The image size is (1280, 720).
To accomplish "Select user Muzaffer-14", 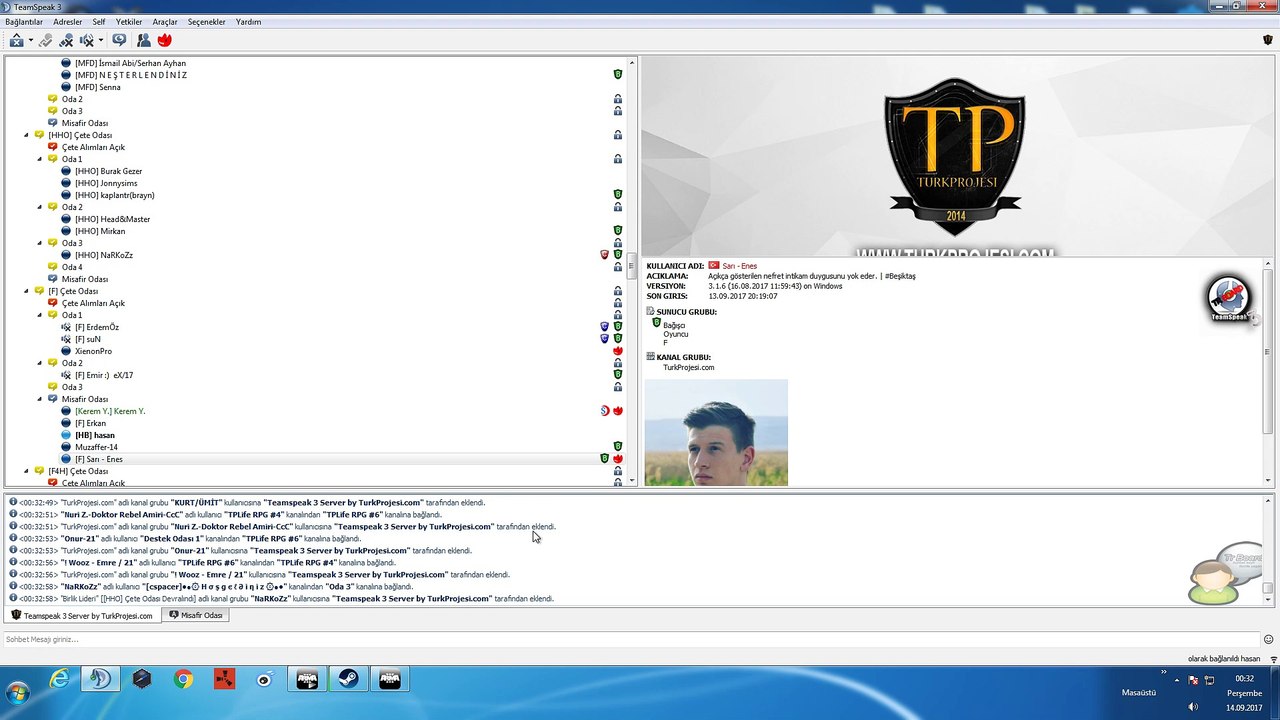I will coord(96,447).
